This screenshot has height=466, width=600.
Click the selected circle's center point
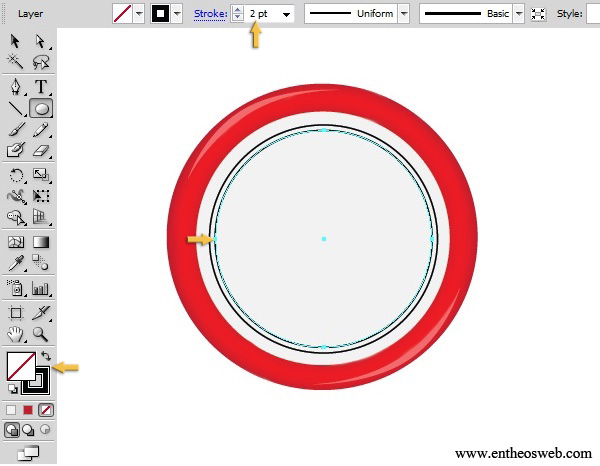click(x=324, y=239)
